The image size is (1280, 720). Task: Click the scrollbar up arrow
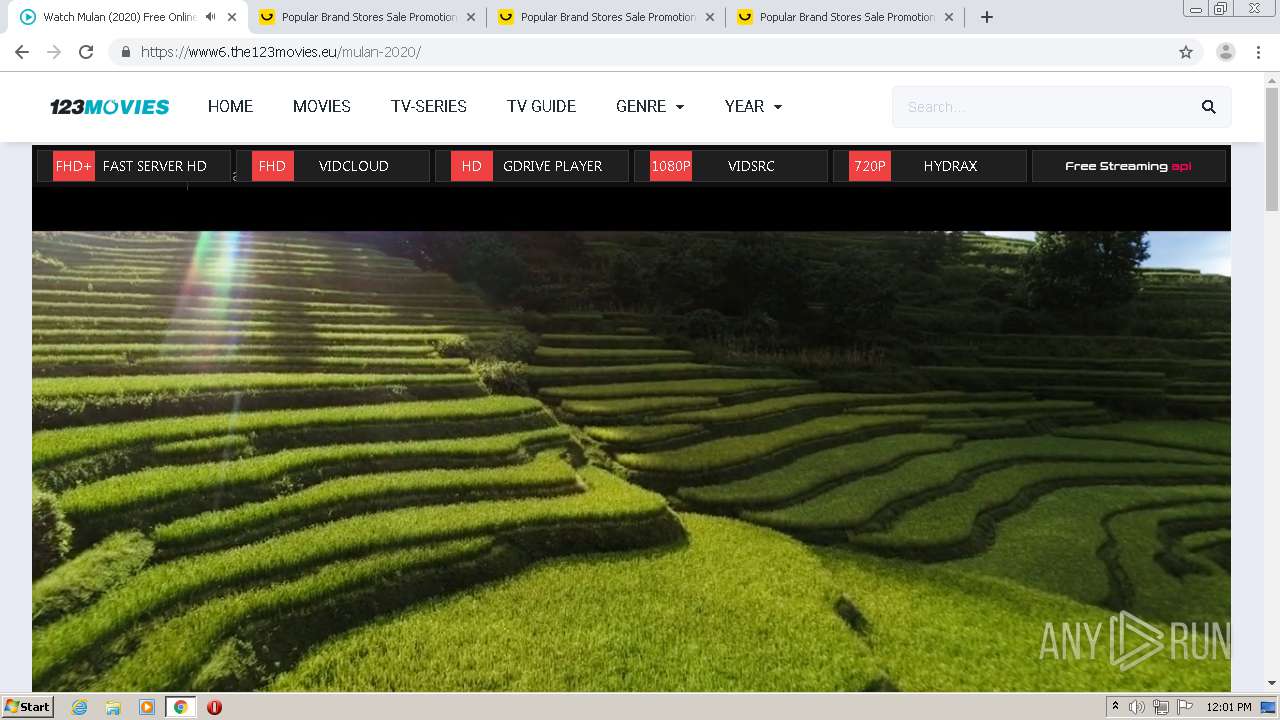[1272, 79]
